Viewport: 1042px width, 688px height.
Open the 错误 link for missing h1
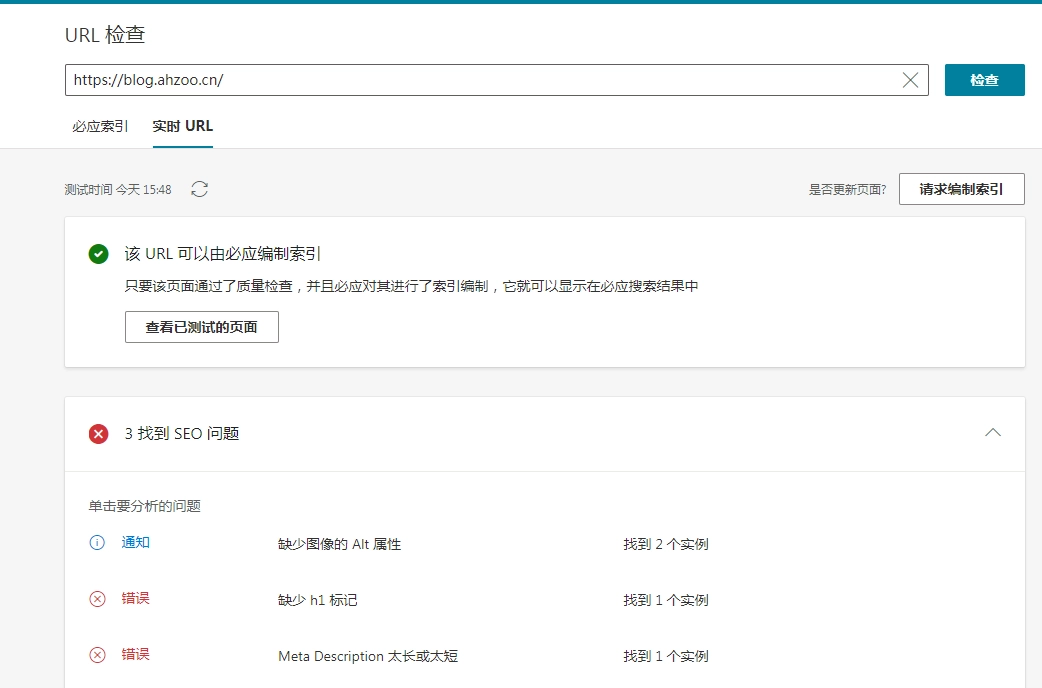(136, 598)
